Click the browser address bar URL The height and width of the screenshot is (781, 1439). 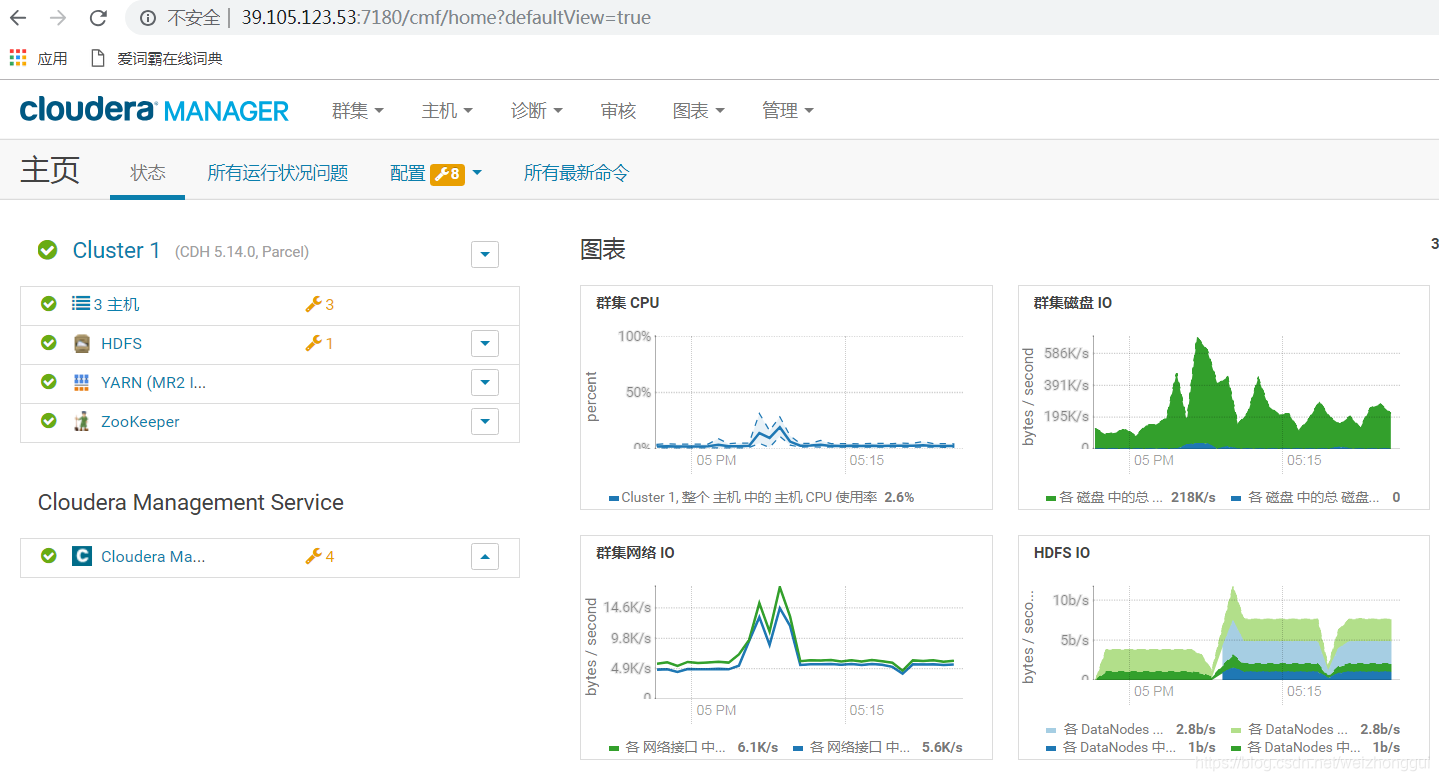coord(446,18)
